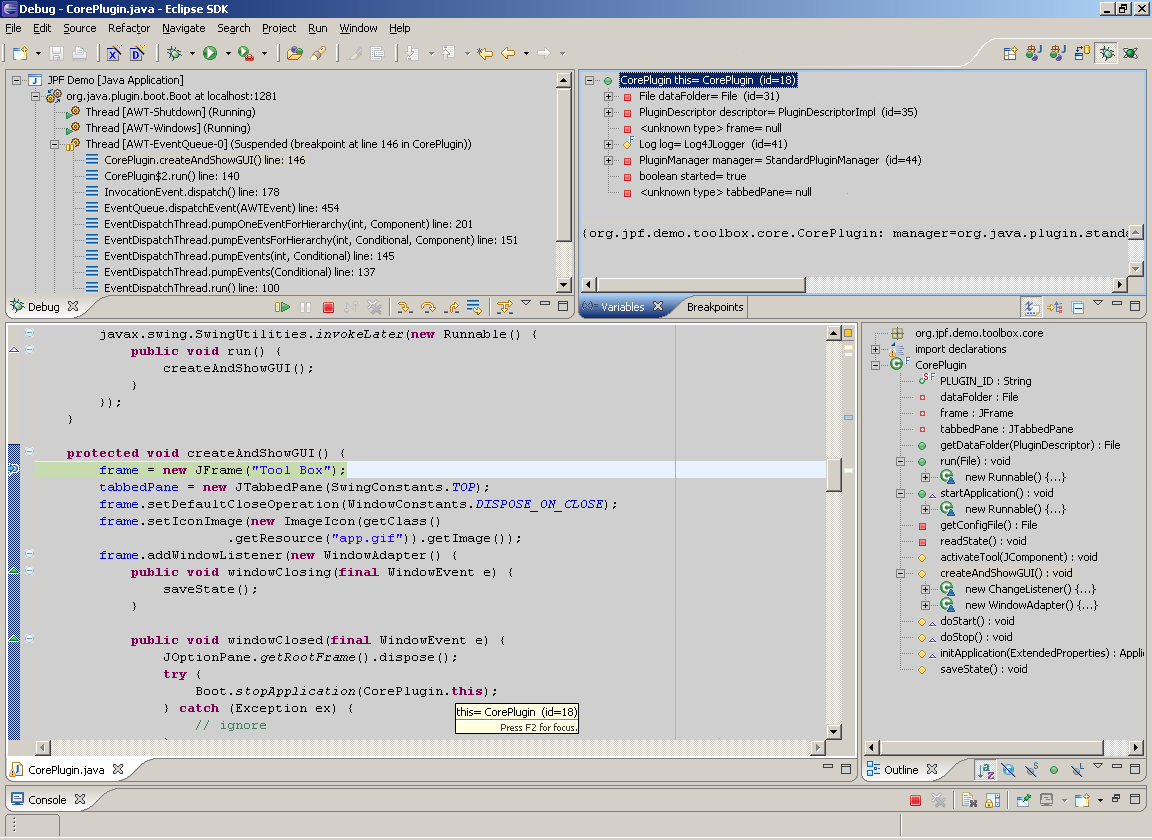Image resolution: width=1152 pixels, height=840 pixels.
Task: Click the Pin Console icon
Action: coord(1023,800)
